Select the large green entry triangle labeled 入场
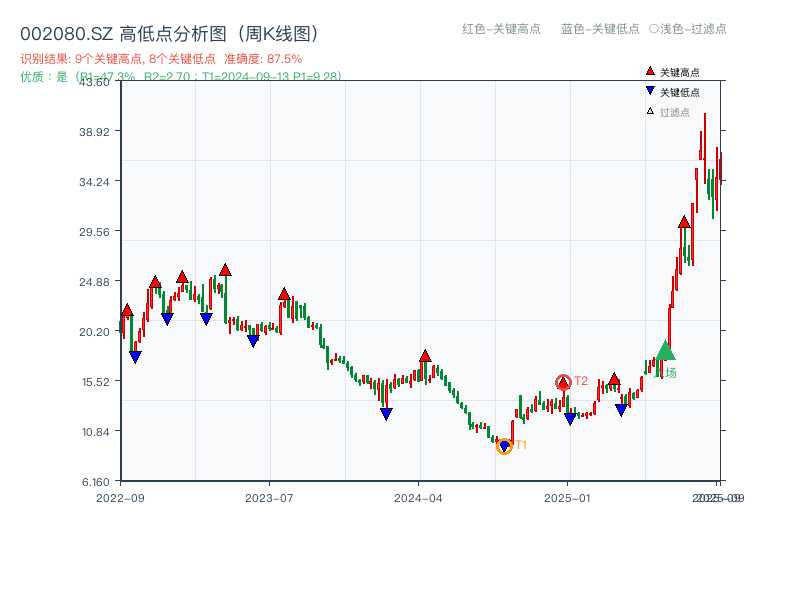 (665, 351)
